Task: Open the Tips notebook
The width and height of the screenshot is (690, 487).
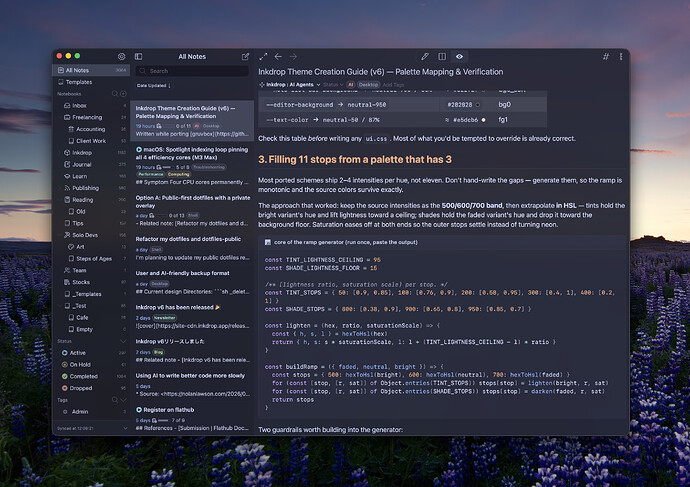Action: [x=91, y=223]
